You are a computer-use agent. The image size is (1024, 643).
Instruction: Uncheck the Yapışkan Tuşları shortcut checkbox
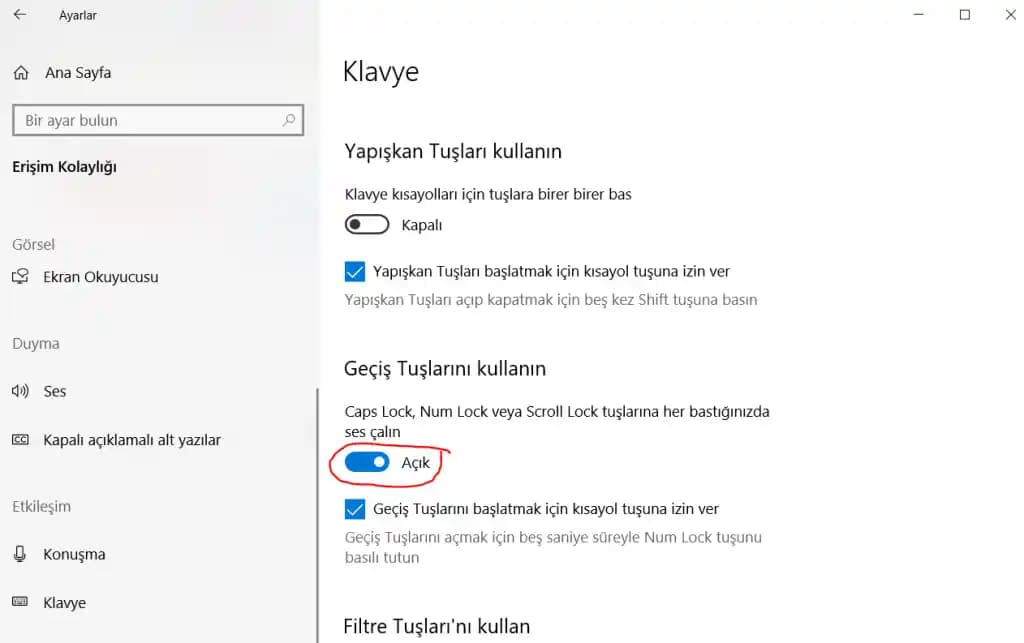[x=356, y=271]
